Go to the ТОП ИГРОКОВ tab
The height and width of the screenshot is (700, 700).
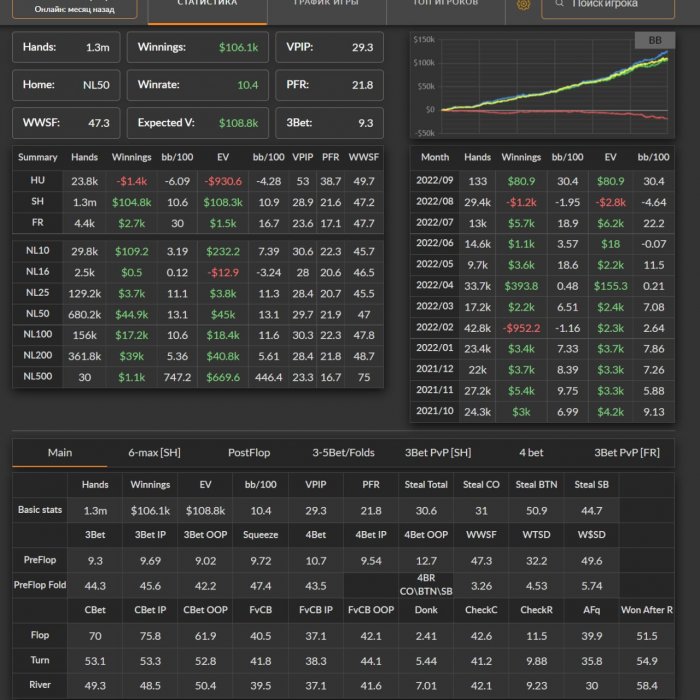pos(446,5)
